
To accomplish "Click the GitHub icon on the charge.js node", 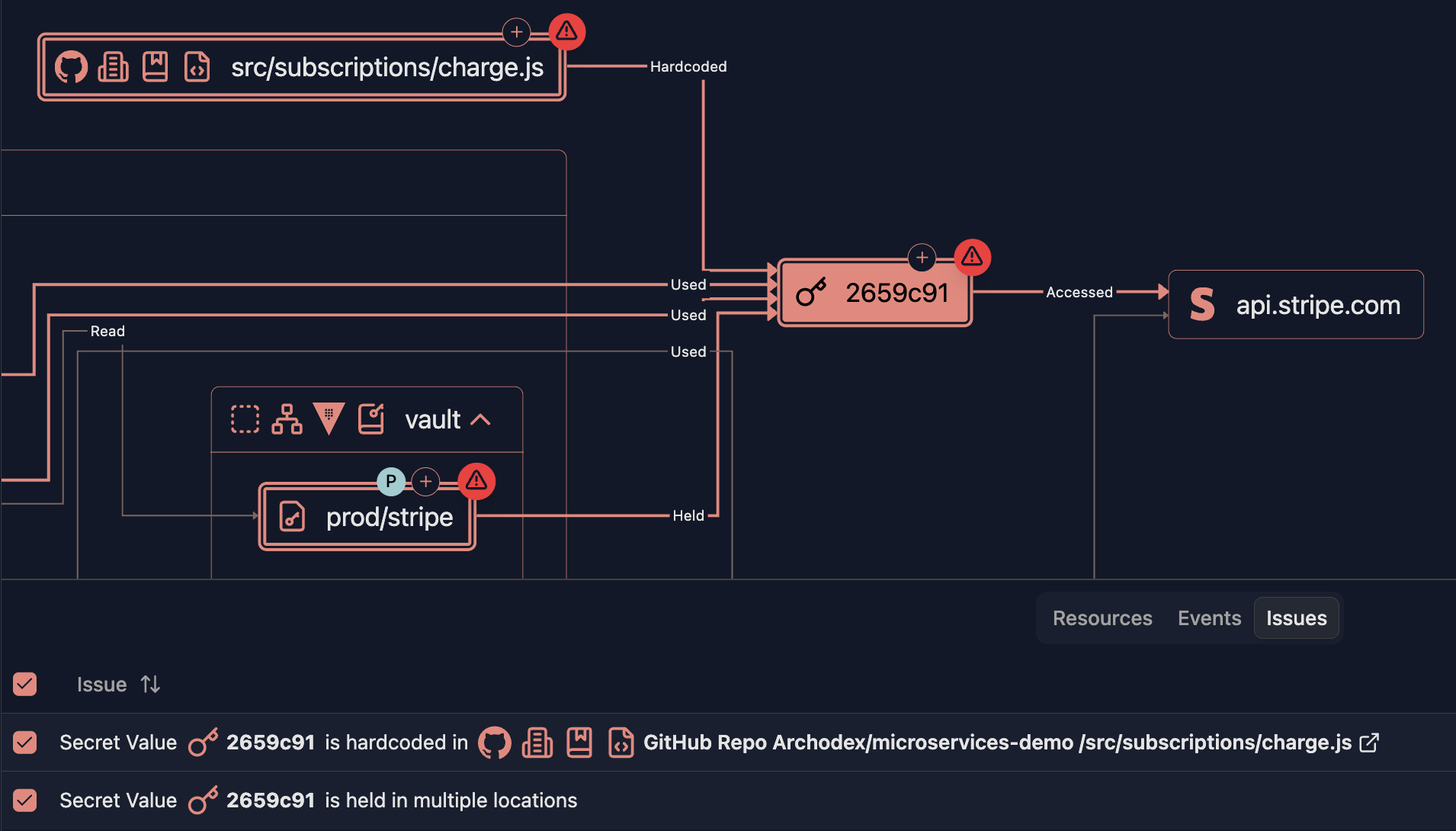I will coord(72,67).
